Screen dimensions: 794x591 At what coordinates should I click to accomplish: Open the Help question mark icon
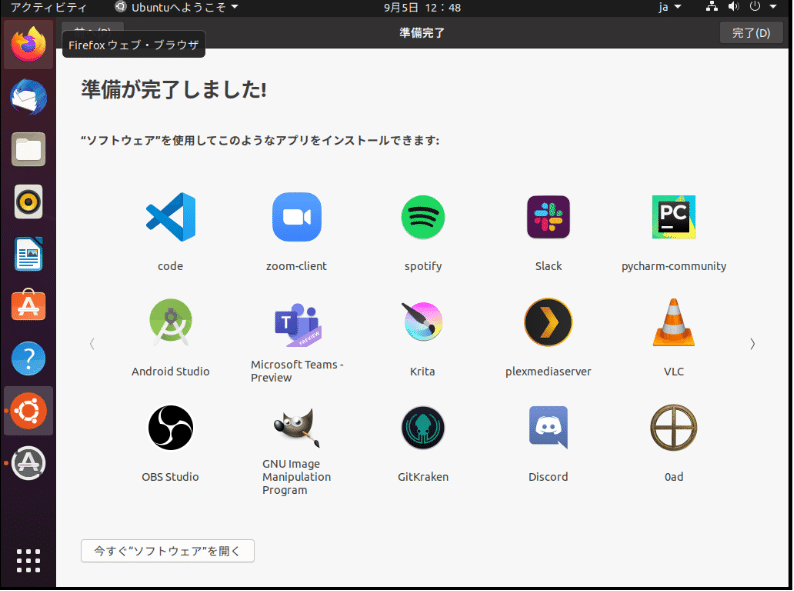coord(28,359)
